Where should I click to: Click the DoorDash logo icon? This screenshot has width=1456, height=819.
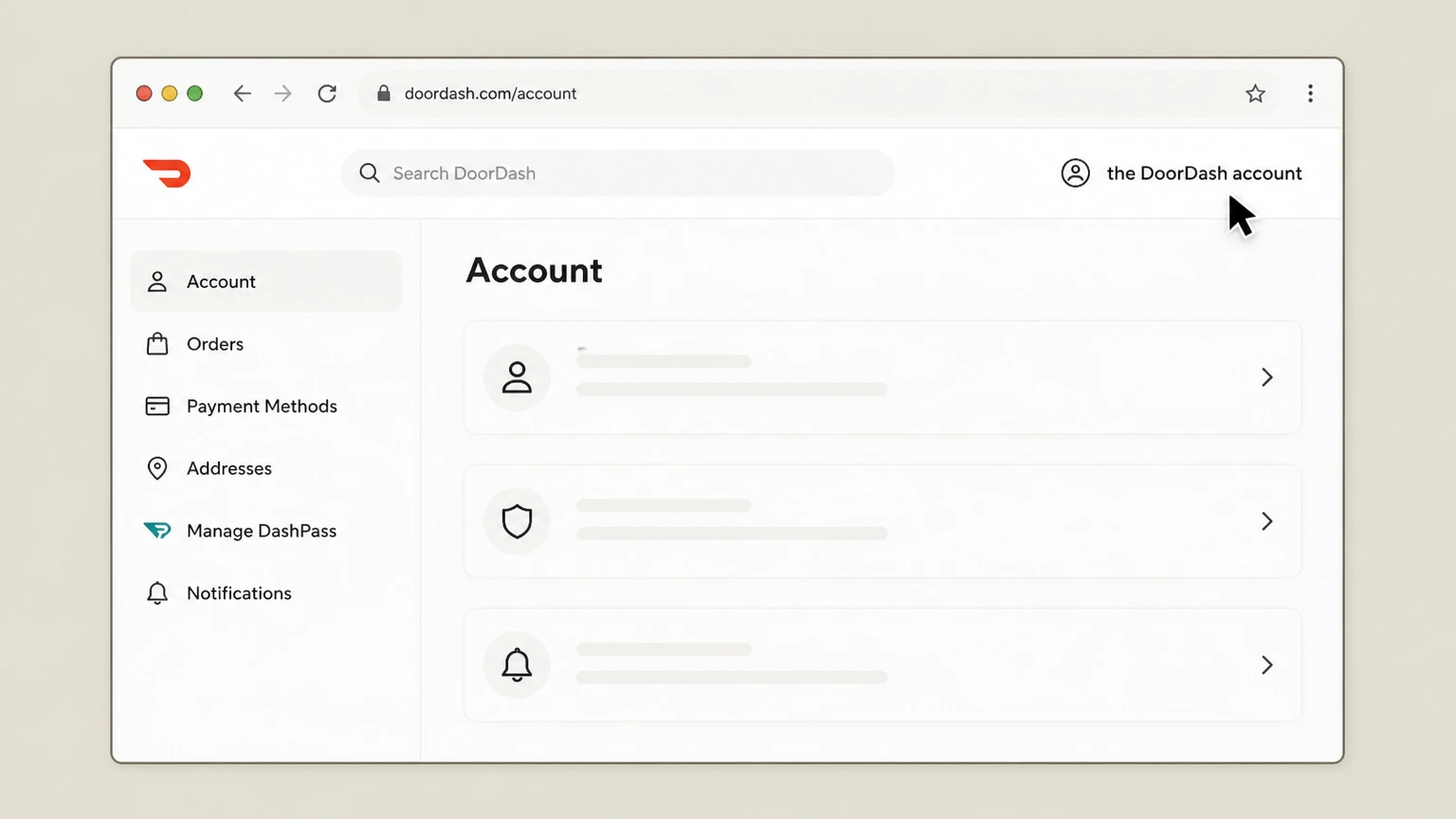[167, 173]
